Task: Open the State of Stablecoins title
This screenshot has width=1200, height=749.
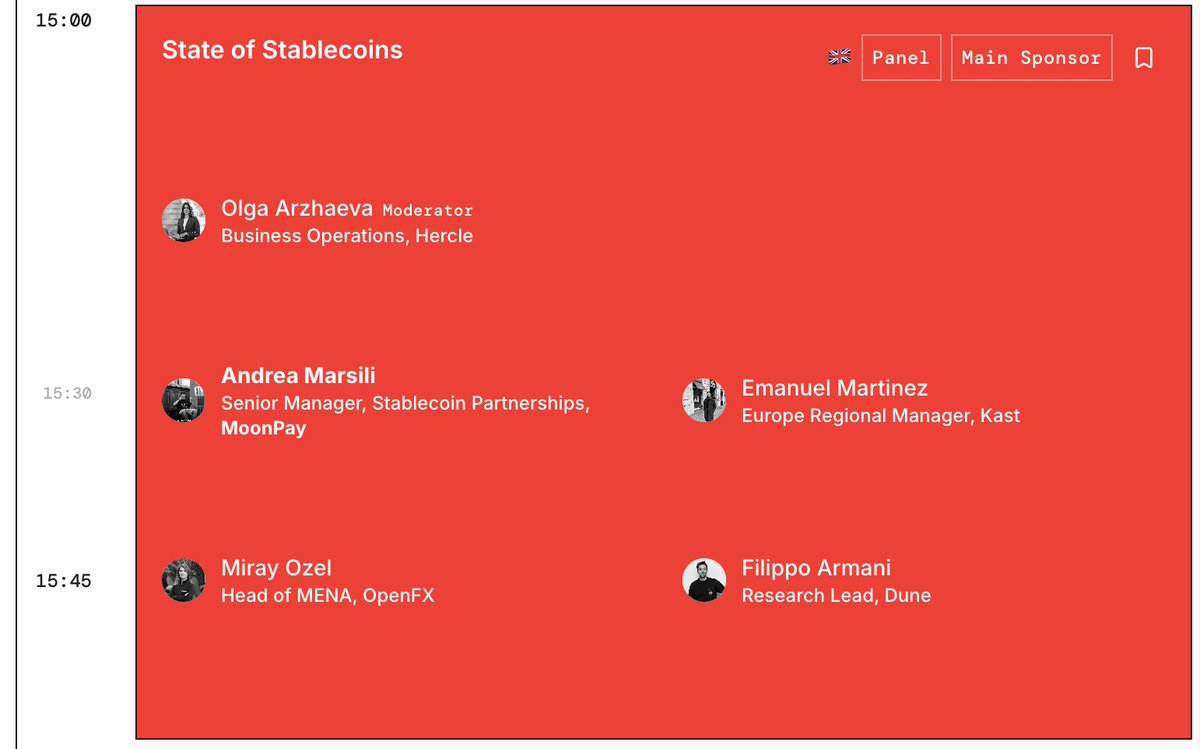Action: [282, 50]
